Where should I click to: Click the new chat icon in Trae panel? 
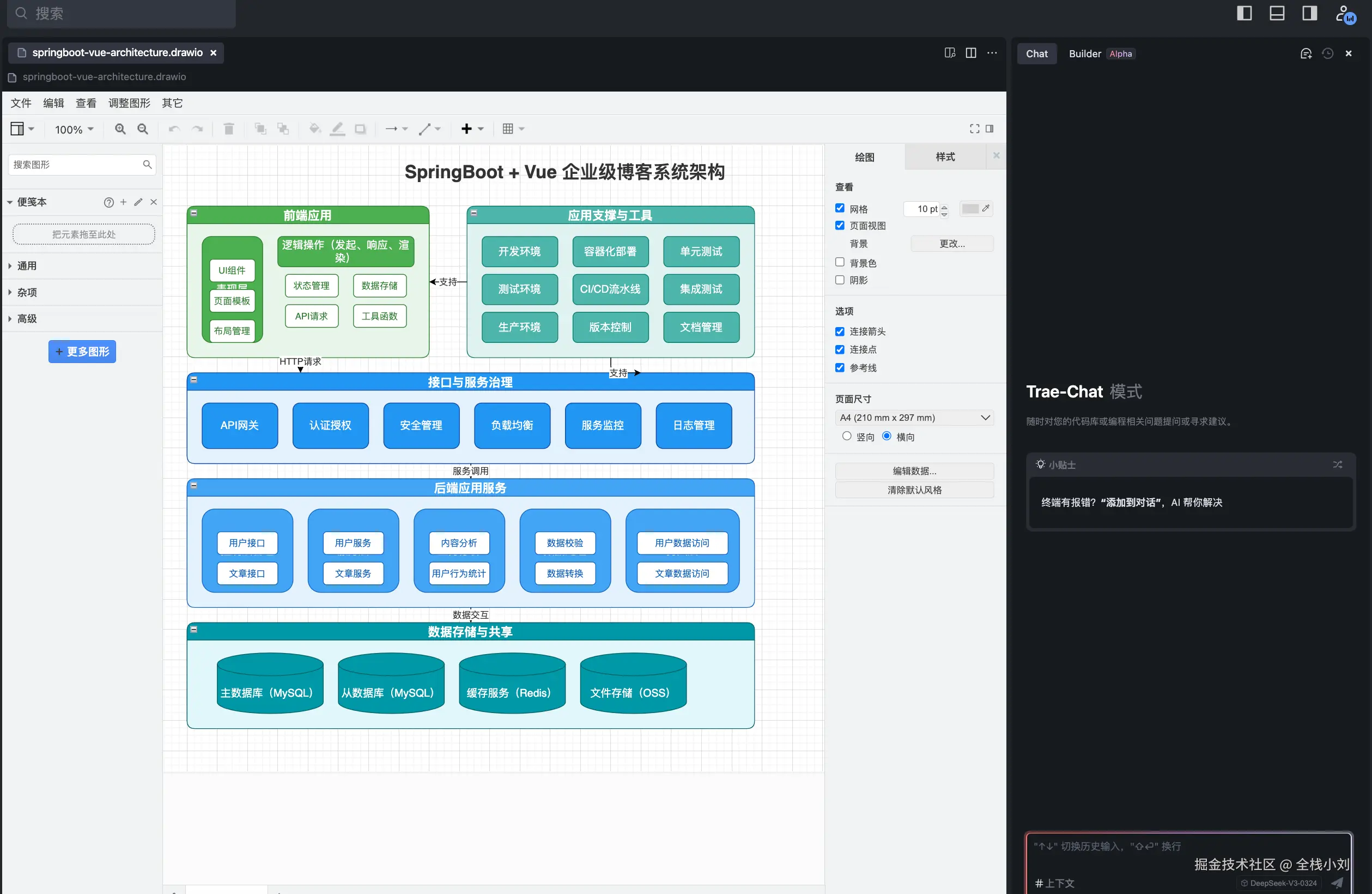tap(1306, 53)
